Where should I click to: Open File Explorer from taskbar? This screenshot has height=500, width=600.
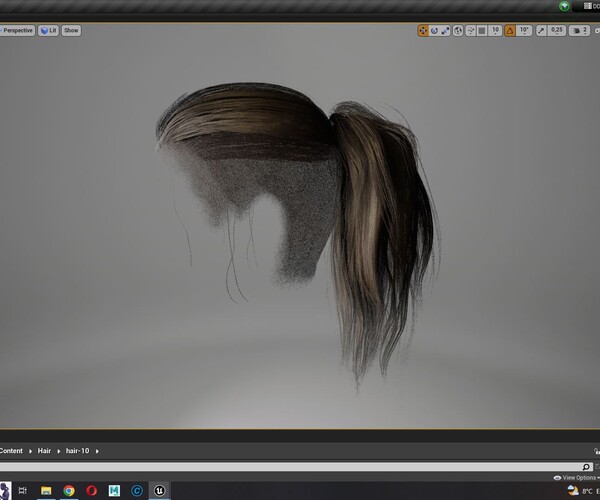(46, 490)
